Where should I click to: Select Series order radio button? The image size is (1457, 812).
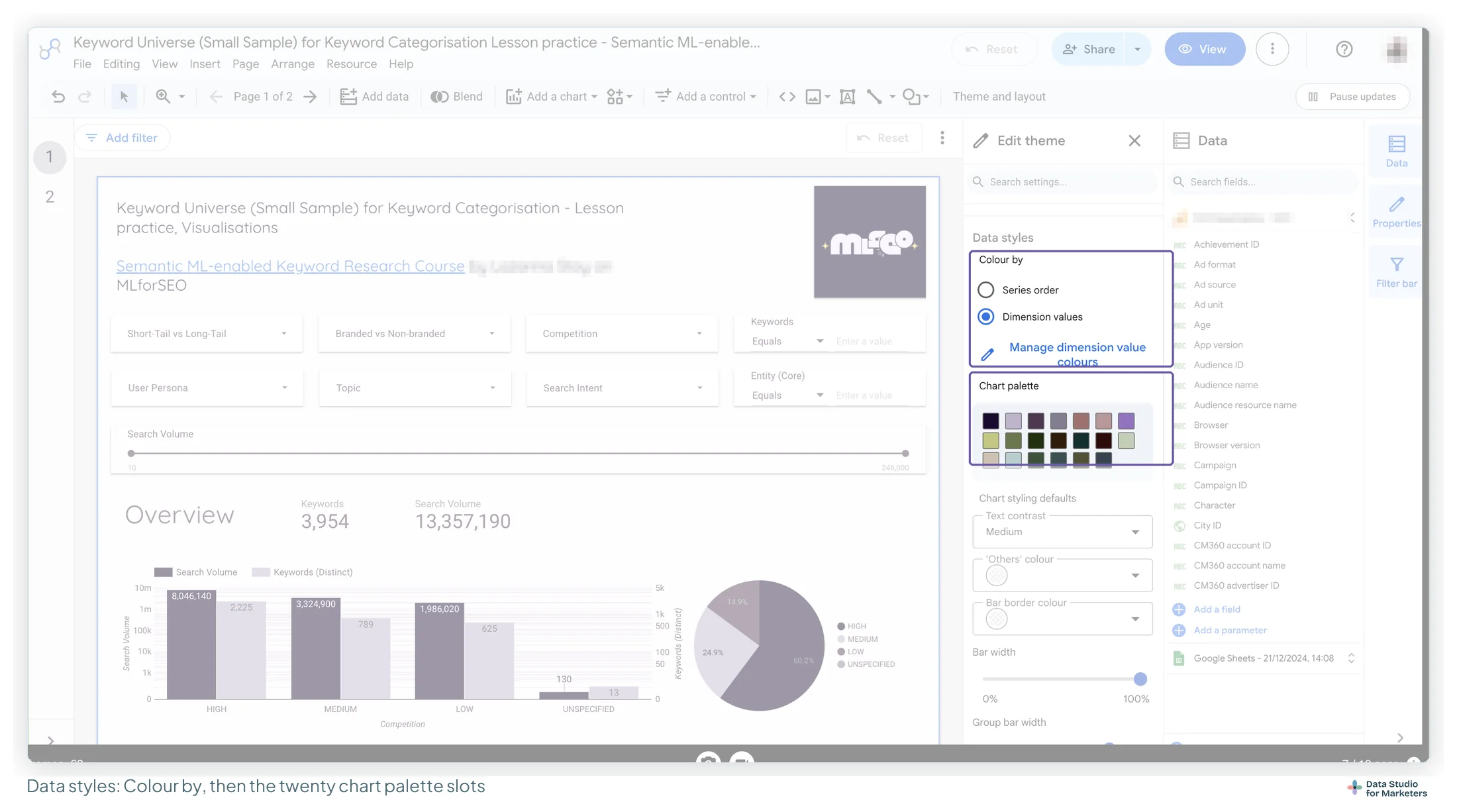pyautogui.click(x=985, y=290)
